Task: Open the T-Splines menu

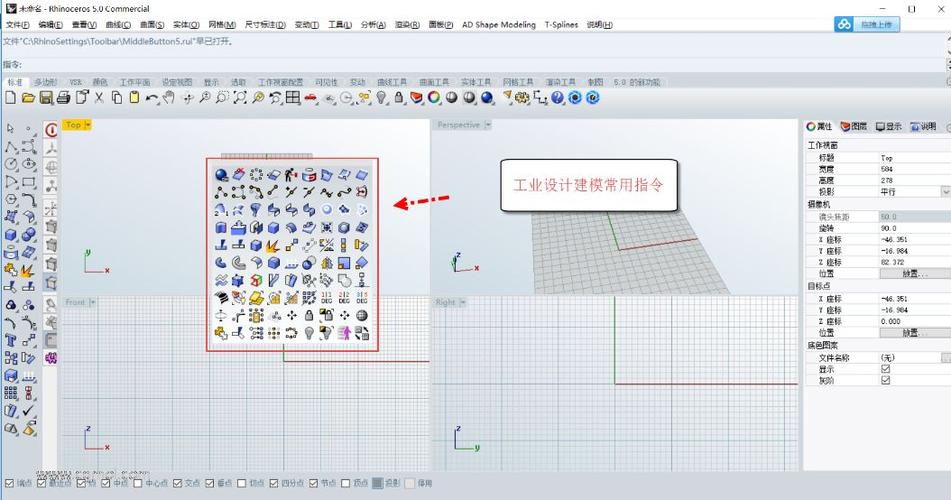Action: point(561,25)
